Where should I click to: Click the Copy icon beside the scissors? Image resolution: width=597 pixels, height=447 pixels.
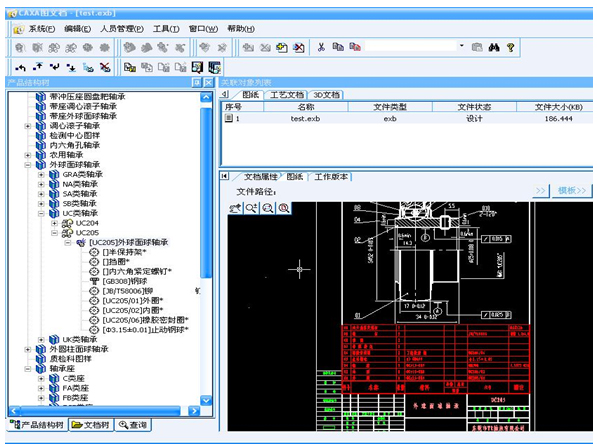[338, 47]
